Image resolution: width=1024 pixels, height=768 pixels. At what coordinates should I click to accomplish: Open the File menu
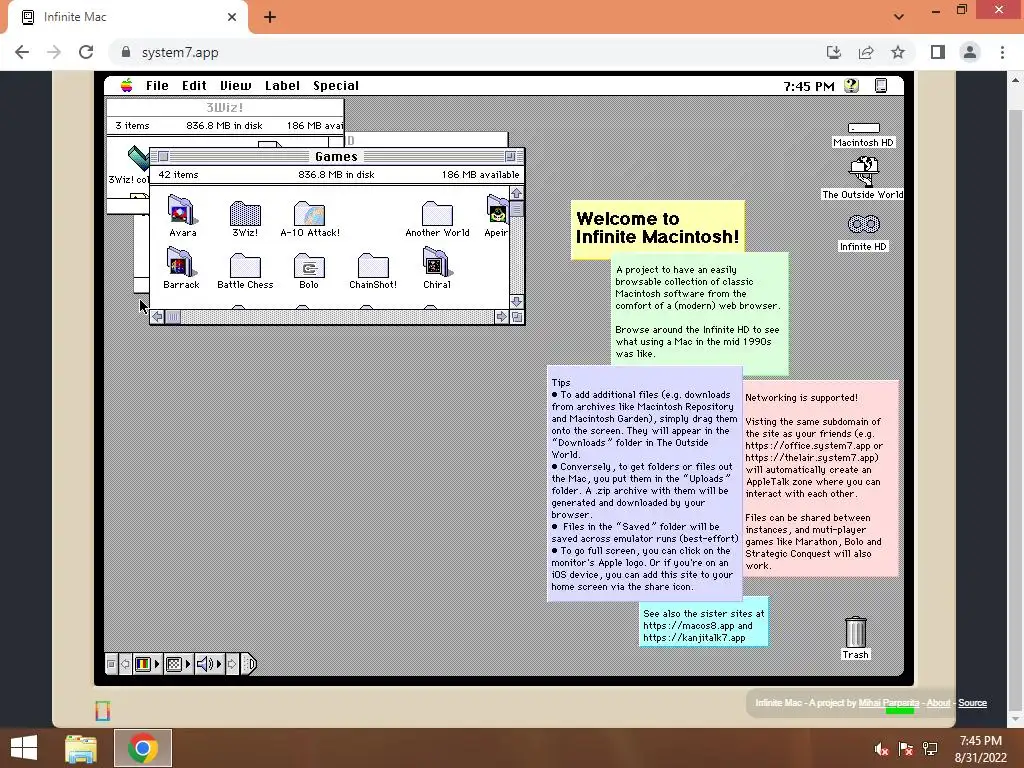pyautogui.click(x=157, y=86)
